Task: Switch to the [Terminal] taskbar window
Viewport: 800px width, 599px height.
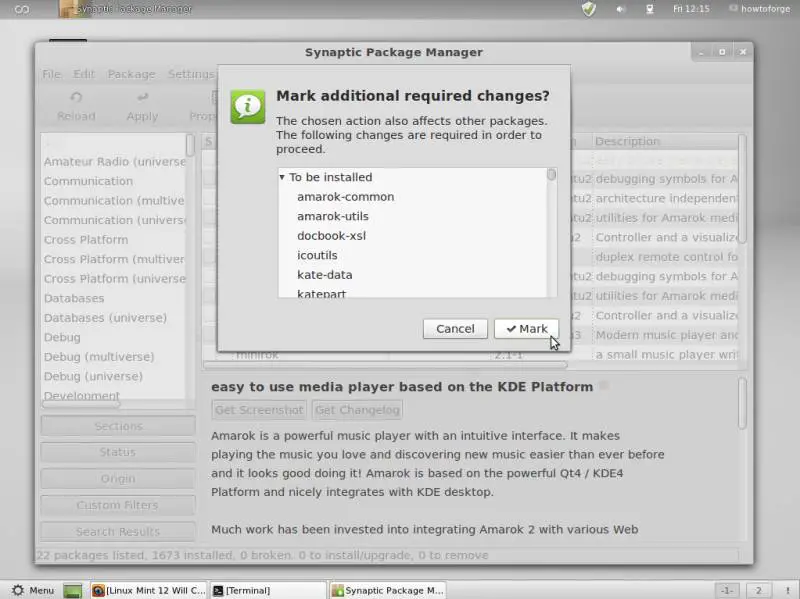Action: pyautogui.click(x=268, y=590)
